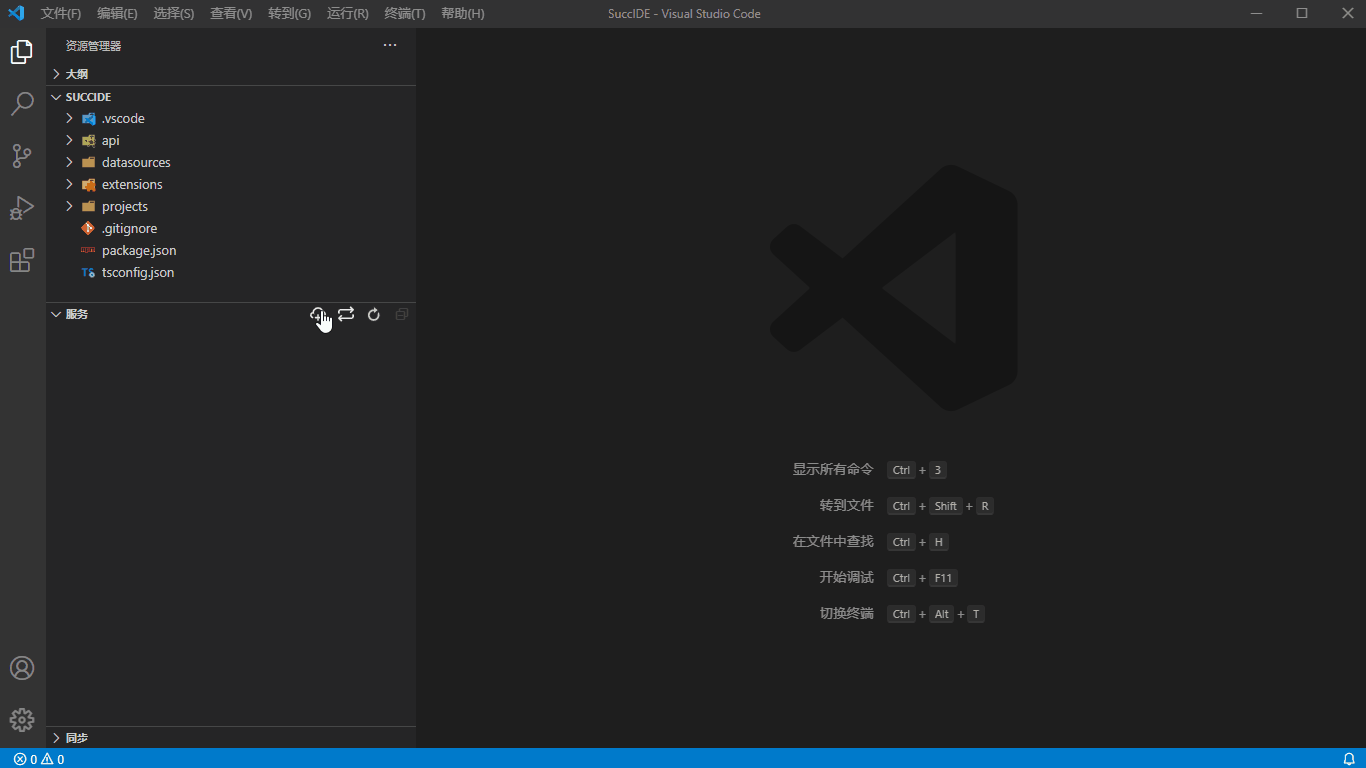
Task: Click the 转到文件 shortcut hint
Action: (x=847, y=506)
